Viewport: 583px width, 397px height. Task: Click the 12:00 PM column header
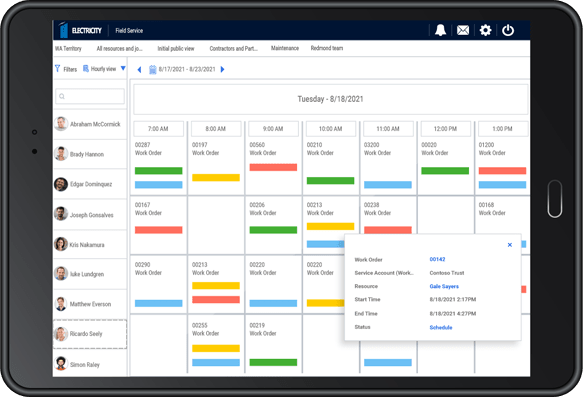point(445,129)
